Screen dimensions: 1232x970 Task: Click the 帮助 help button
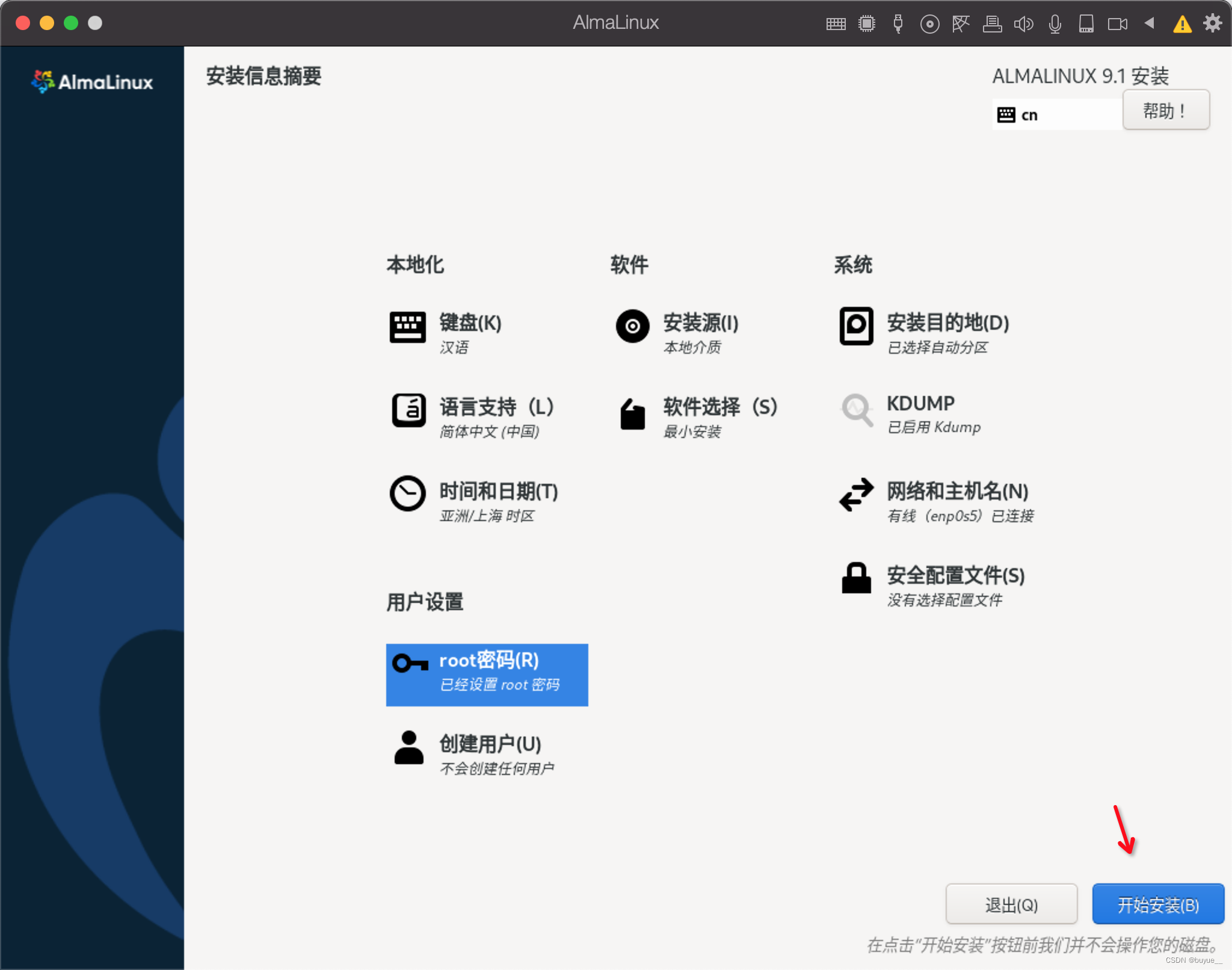[x=1165, y=110]
